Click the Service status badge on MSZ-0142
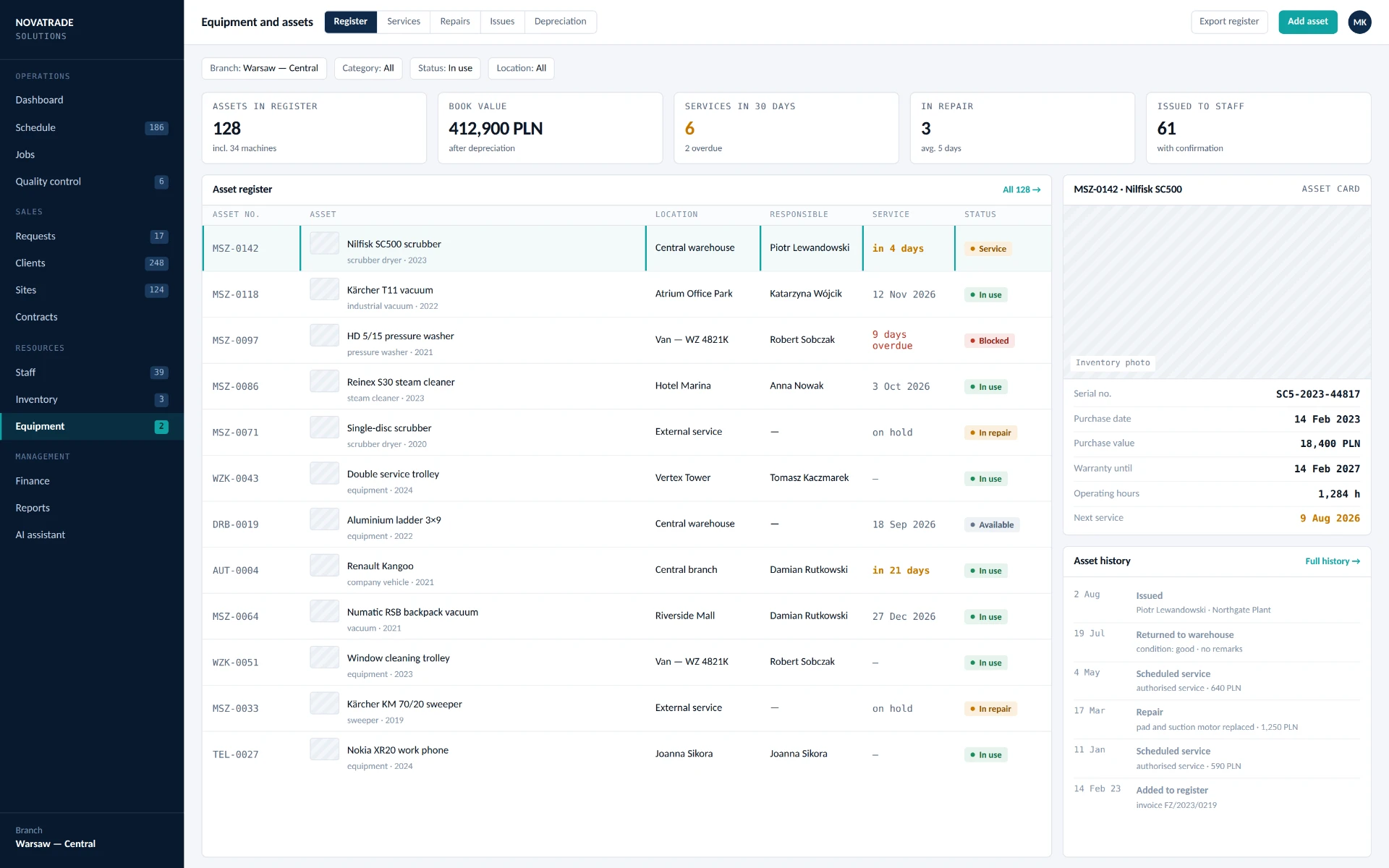Viewport: 1389px width, 868px height. (x=987, y=249)
